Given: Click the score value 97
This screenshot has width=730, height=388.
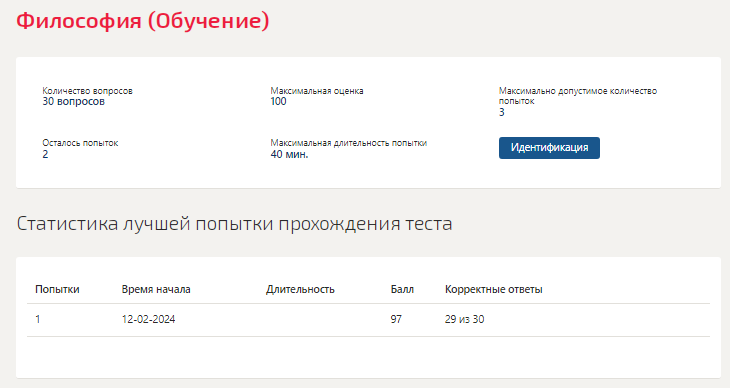Looking at the screenshot, I should pyautogui.click(x=396, y=319).
